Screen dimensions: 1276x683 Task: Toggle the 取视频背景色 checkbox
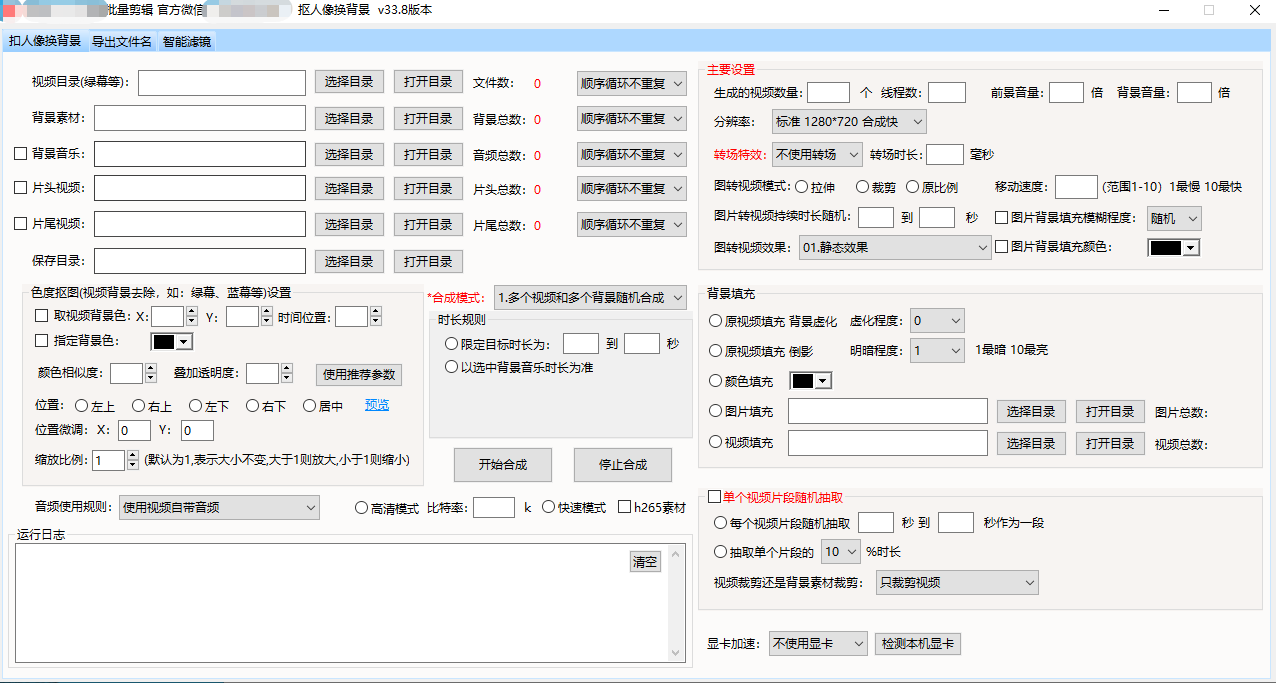[x=41, y=316]
